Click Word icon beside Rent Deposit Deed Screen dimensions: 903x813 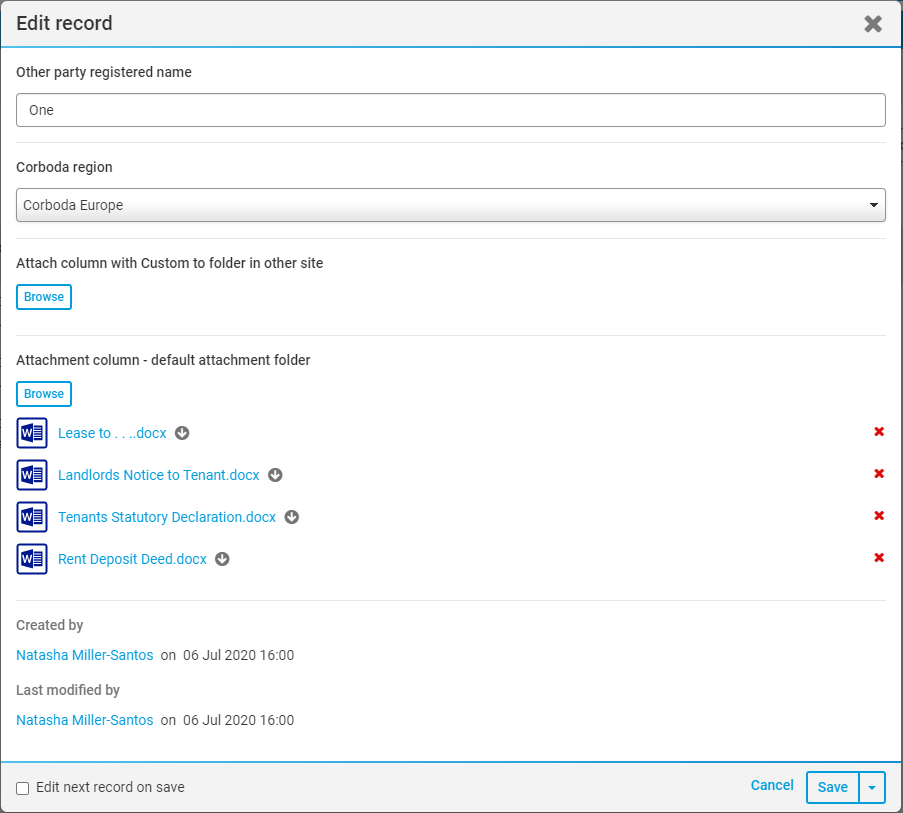[32, 559]
